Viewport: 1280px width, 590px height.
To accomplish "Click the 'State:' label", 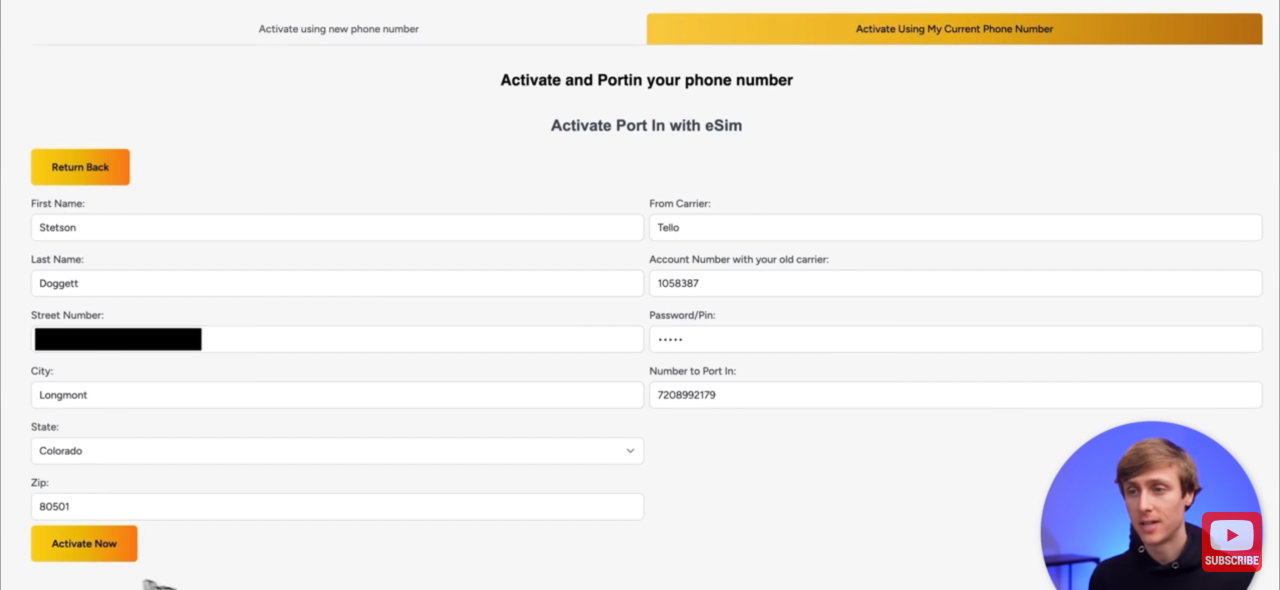I will tap(45, 428).
